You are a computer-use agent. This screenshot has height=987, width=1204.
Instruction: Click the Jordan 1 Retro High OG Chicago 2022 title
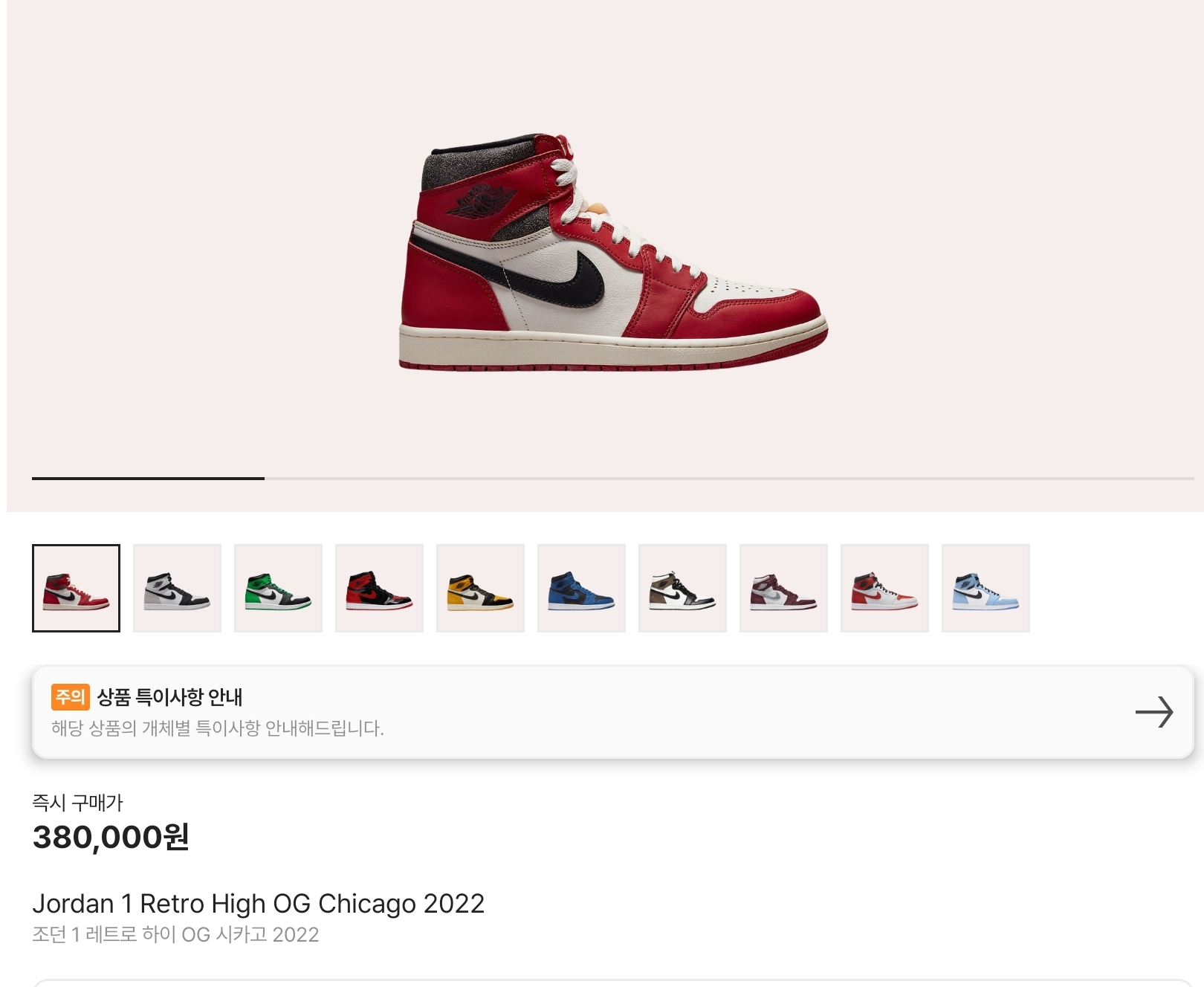click(x=258, y=904)
